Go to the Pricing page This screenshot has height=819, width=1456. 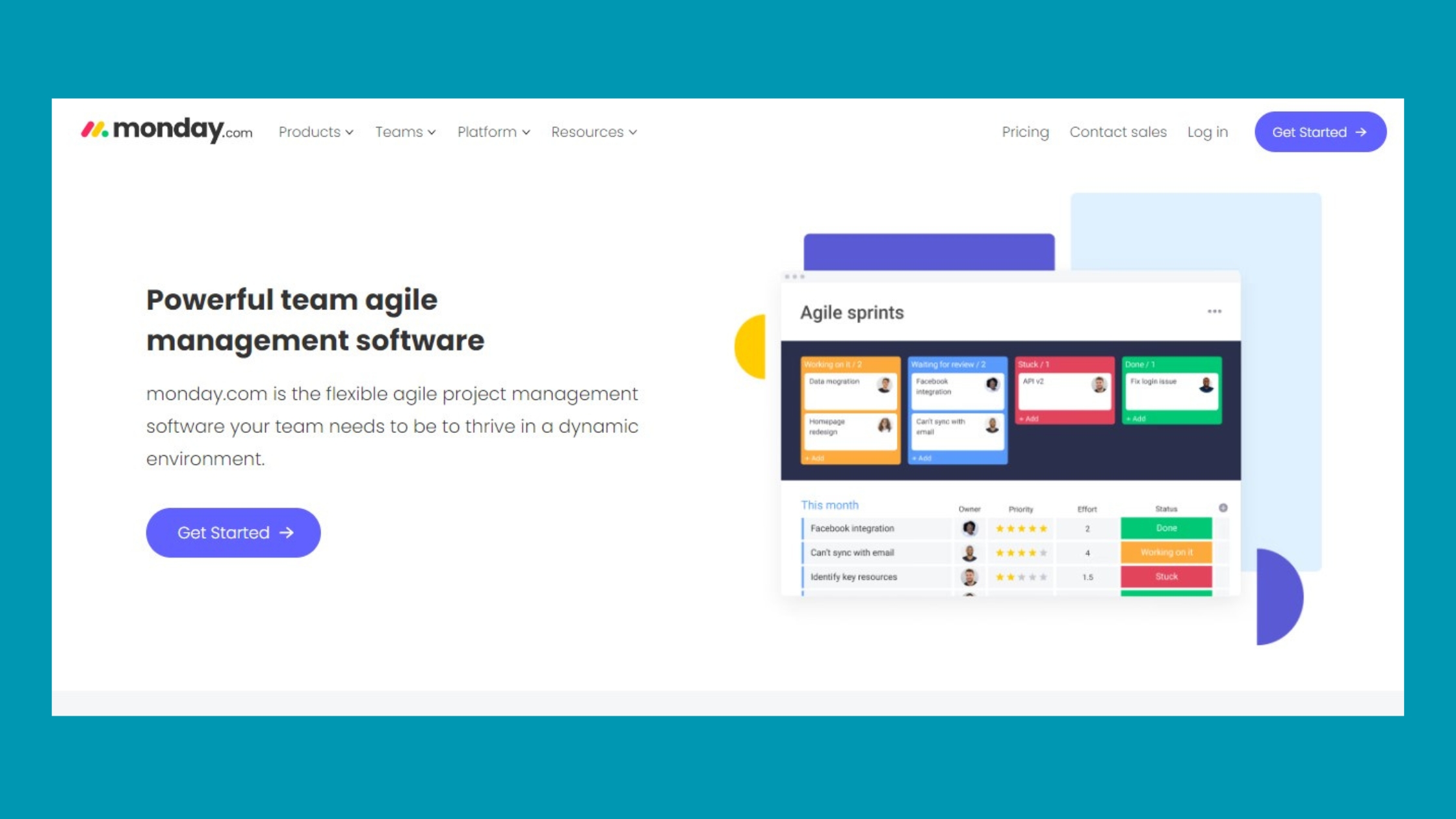pyautogui.click(x=1025, y=132)
